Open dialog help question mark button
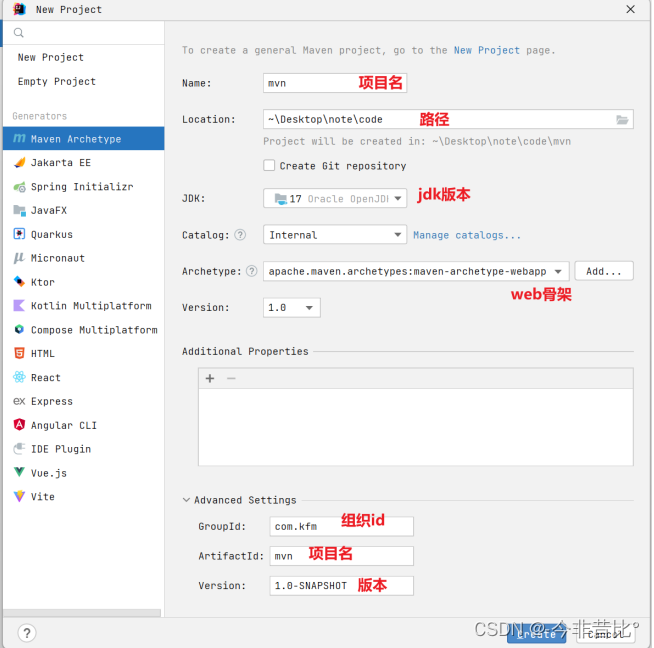The height and width of the screenshot is (648, 654). tap(27, 633)
